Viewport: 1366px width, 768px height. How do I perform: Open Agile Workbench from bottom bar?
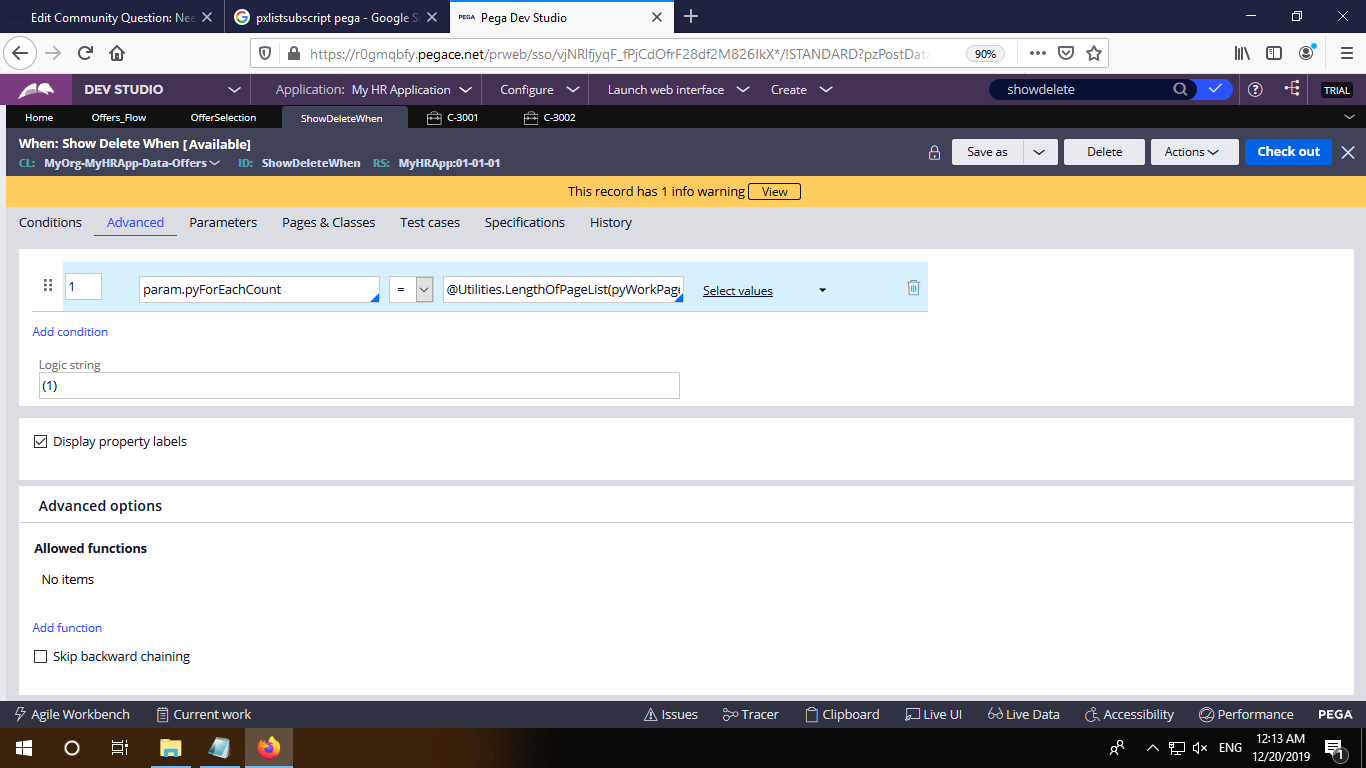[72, 714]
